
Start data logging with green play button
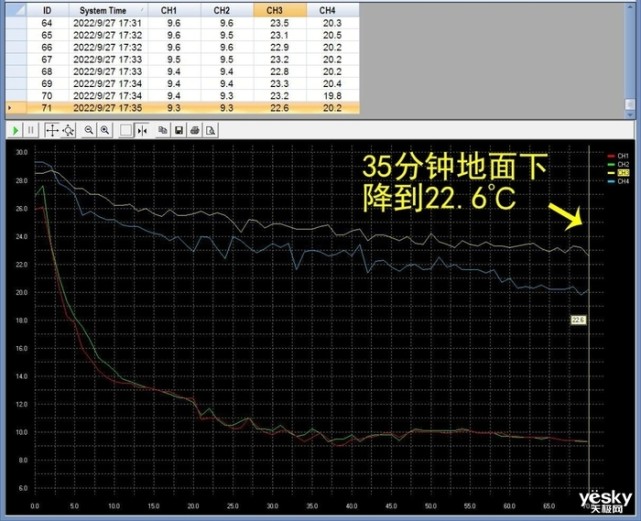pyautogui.click(x=15, y=130)
